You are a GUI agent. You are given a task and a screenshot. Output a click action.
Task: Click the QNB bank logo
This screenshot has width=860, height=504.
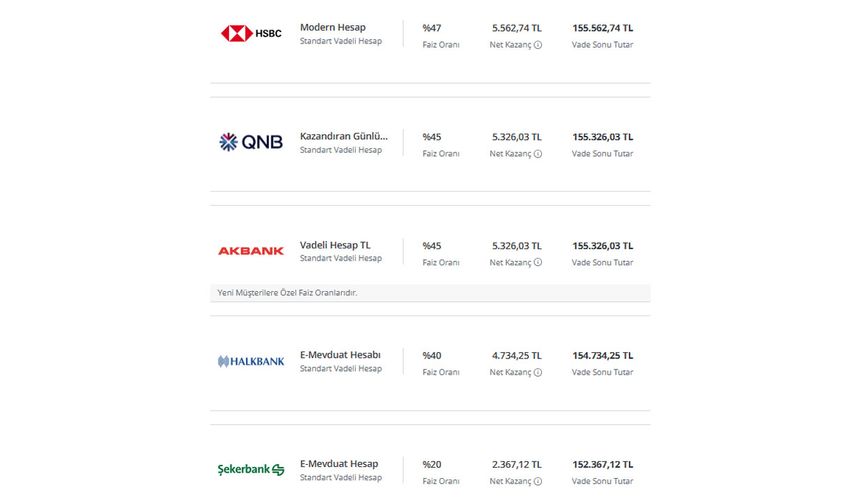(x=251, y=142)
